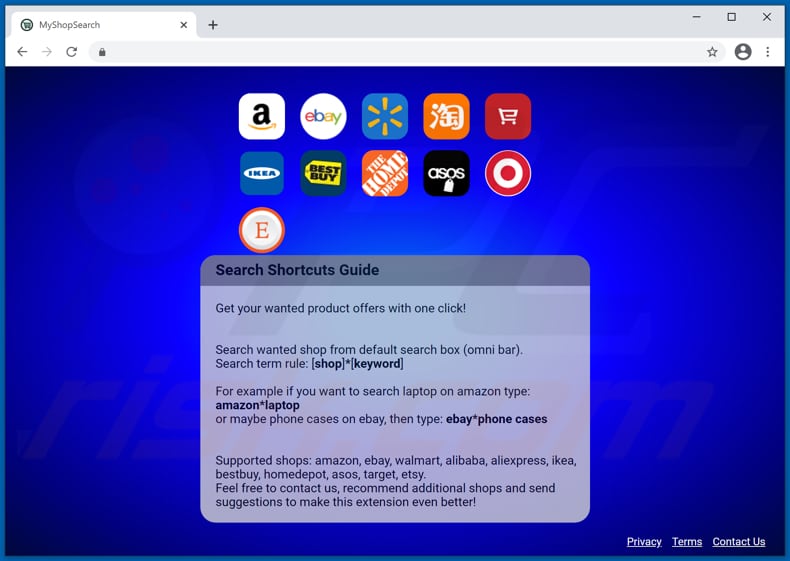
Task: Open the ASOS shop shortcut icon
Action: point(446,173)
